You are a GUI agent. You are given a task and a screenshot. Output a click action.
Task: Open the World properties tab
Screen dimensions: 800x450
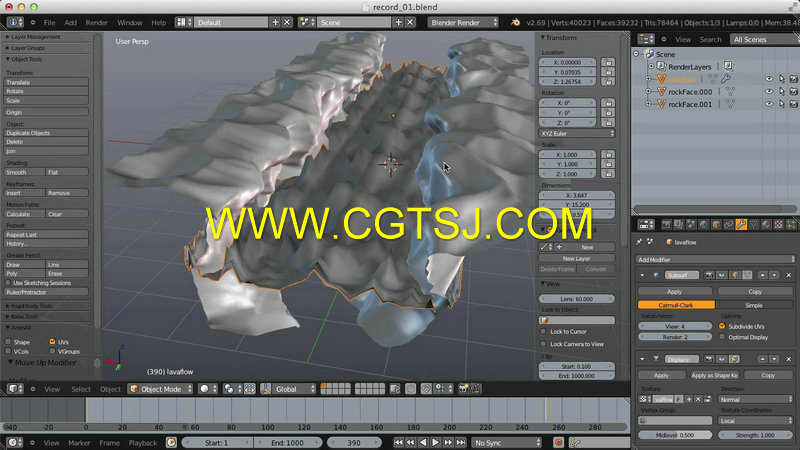coord(704,225)
